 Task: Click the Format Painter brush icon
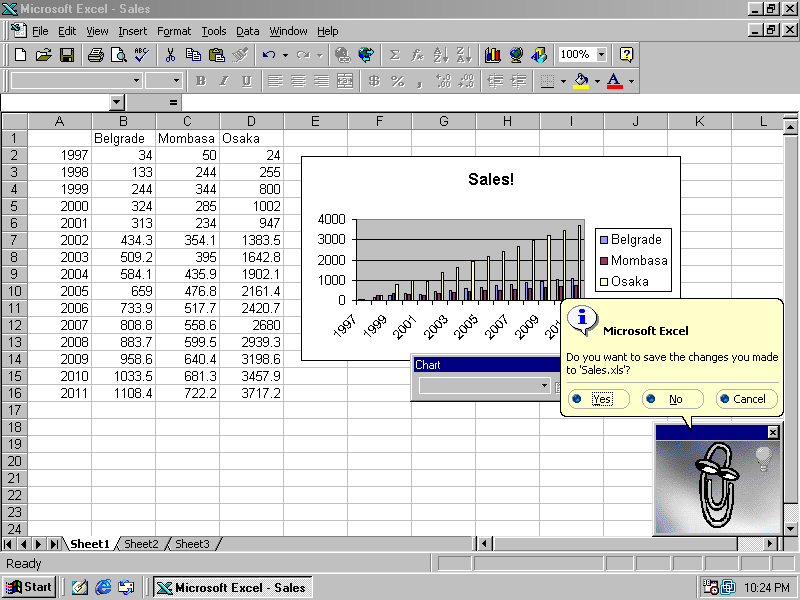(x=240, y=55)
